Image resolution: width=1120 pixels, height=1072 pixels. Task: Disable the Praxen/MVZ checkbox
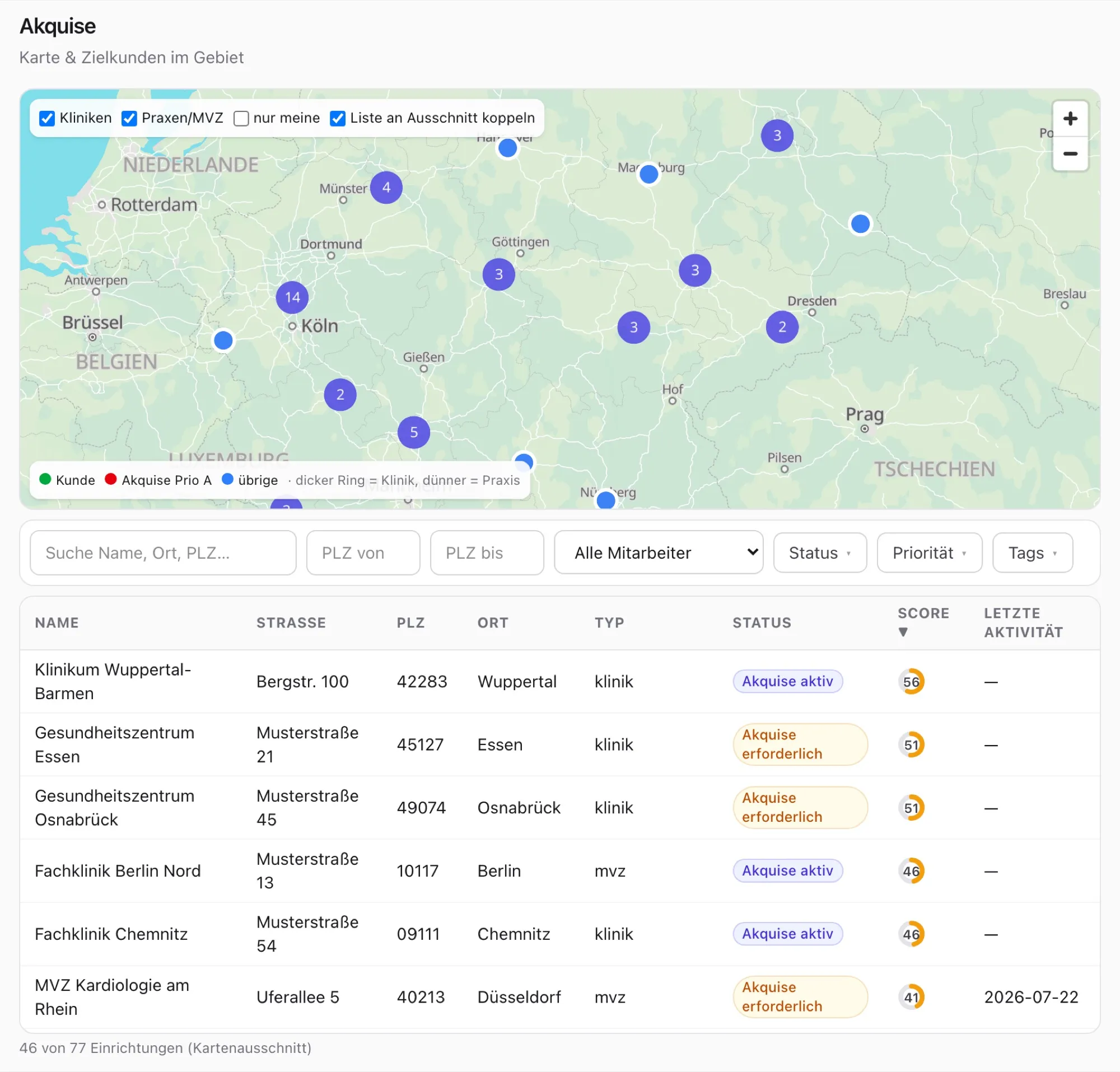pos(129,118)
